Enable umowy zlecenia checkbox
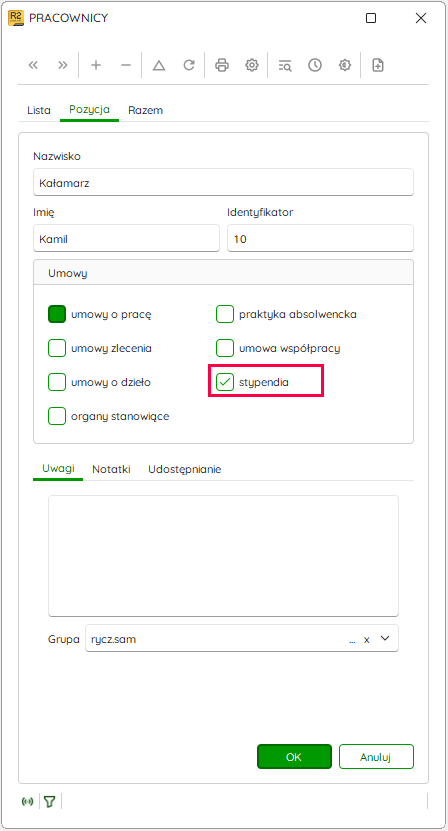Screen dimensions: 448x831 pyautogui.click(x=57, y=348)
